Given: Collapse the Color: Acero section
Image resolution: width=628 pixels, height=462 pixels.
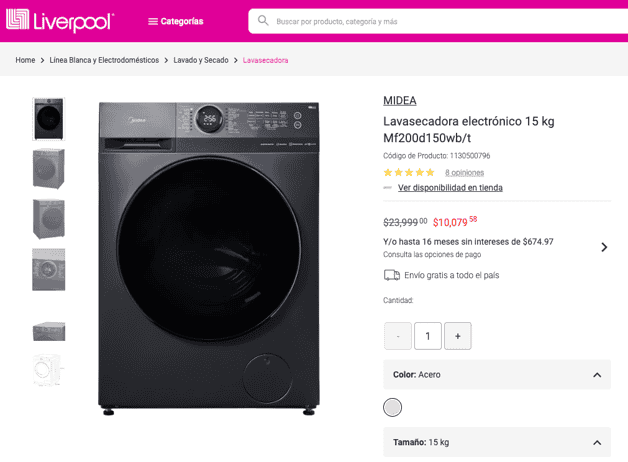Looking at the screenshot, I should click(x=597, y=375).
